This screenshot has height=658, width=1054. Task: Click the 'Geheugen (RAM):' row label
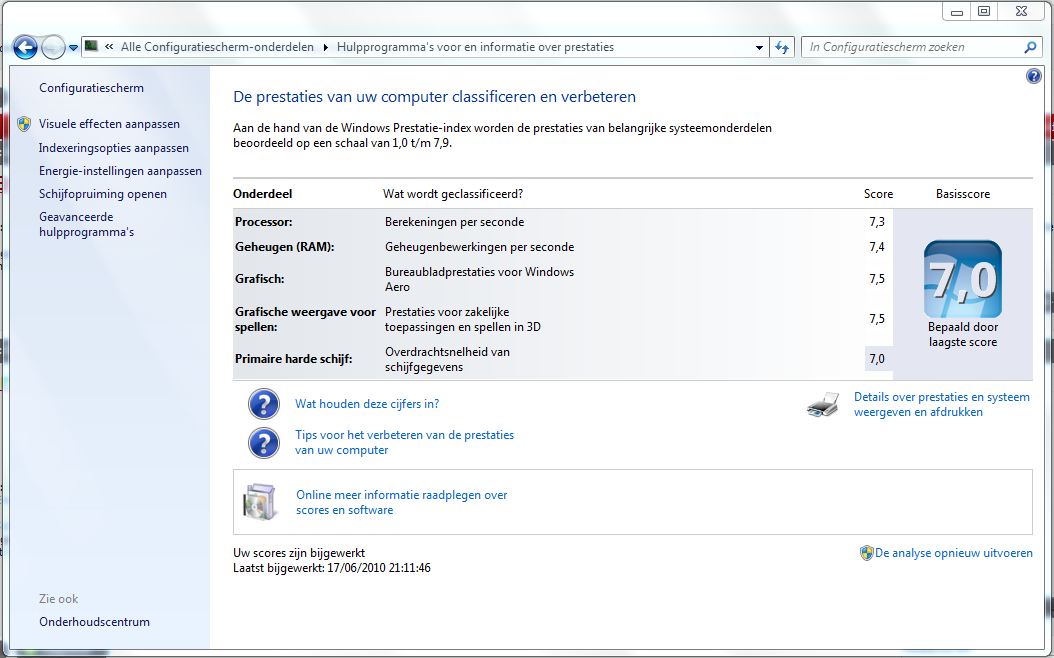(284, 247)
